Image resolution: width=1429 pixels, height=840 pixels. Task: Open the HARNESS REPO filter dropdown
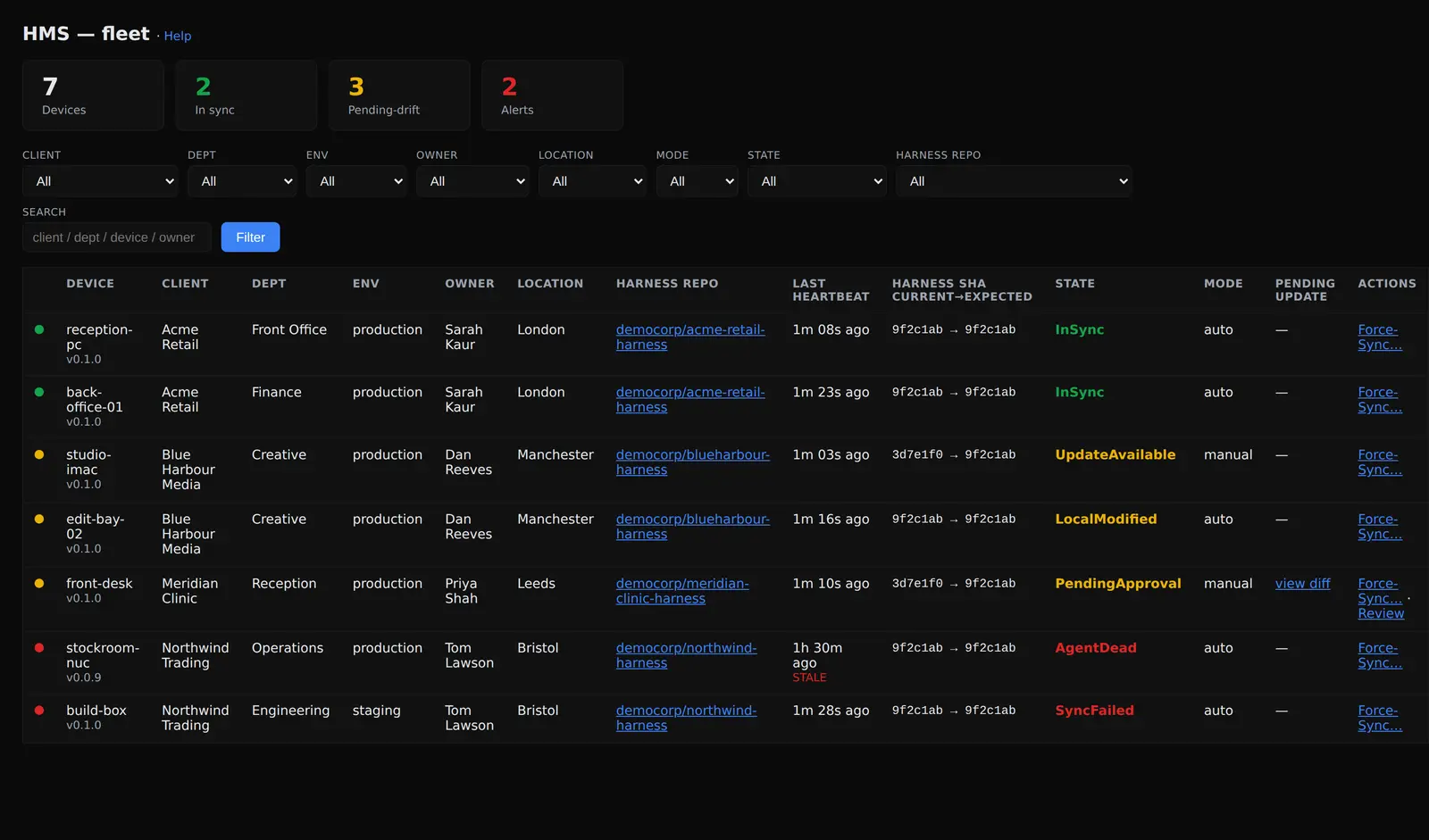click(x=1014, y=181)
